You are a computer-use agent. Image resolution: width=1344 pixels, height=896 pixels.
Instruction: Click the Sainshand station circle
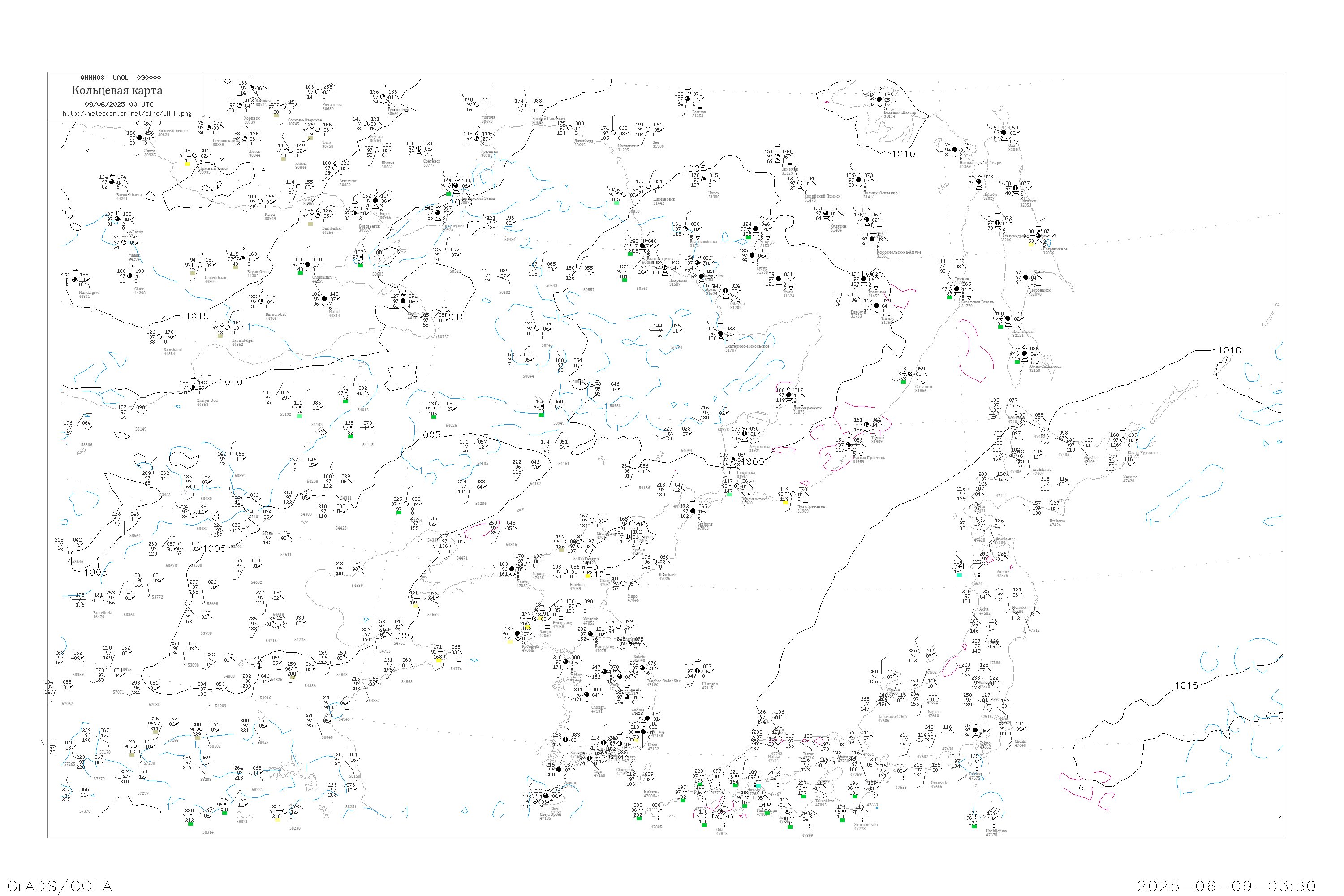click(x=159, y=336)
